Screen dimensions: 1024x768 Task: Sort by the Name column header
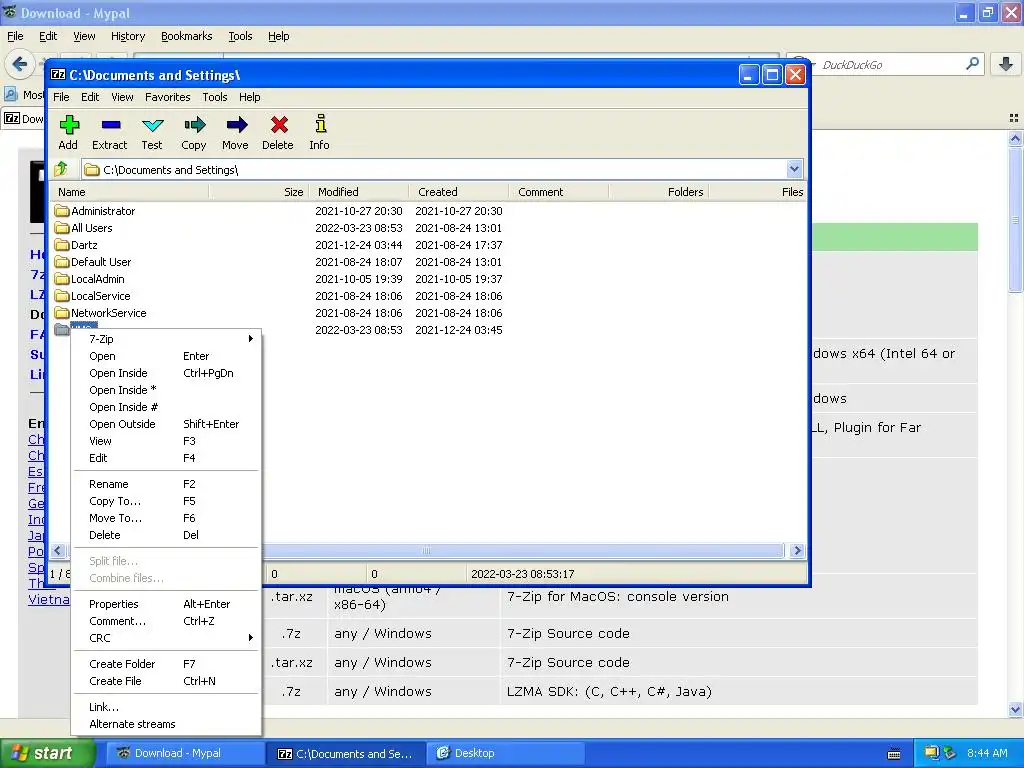pos(130,191)
